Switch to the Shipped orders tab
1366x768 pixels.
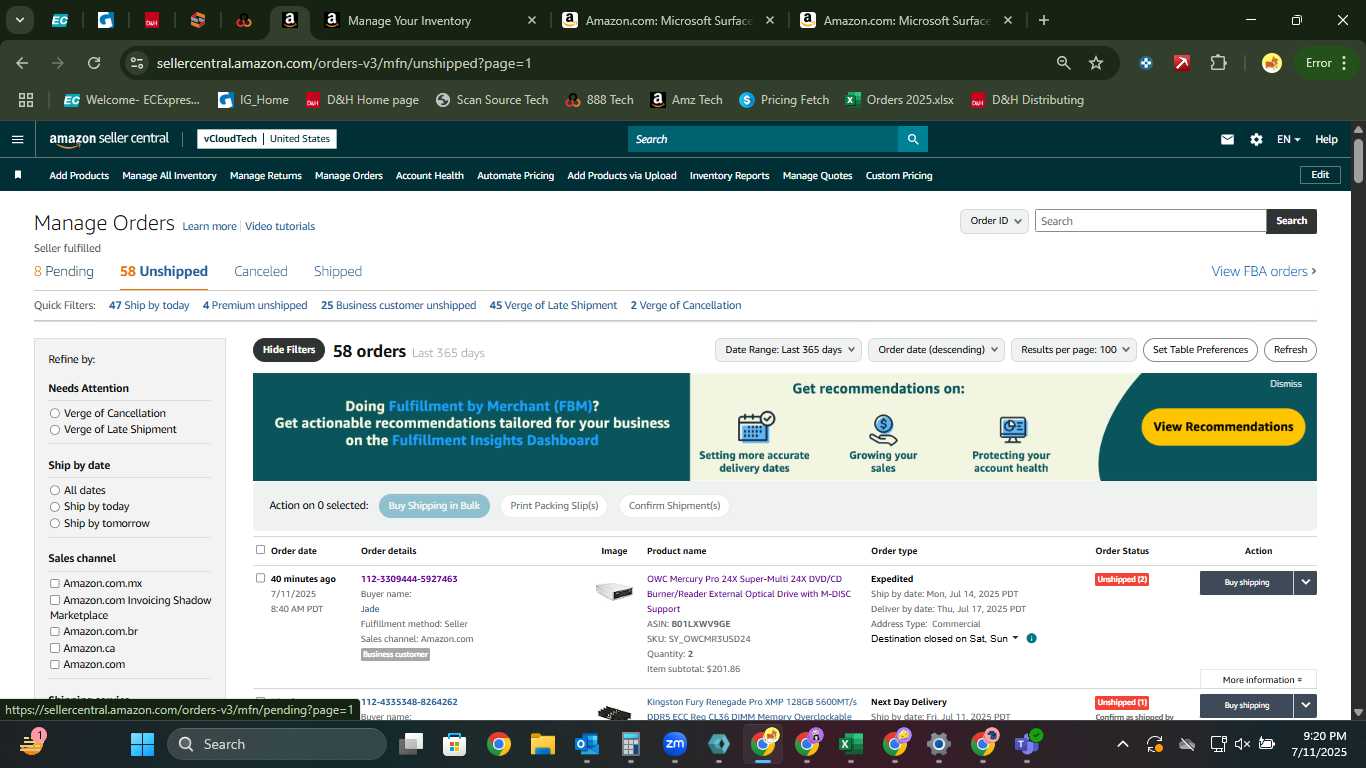point(338,271)
